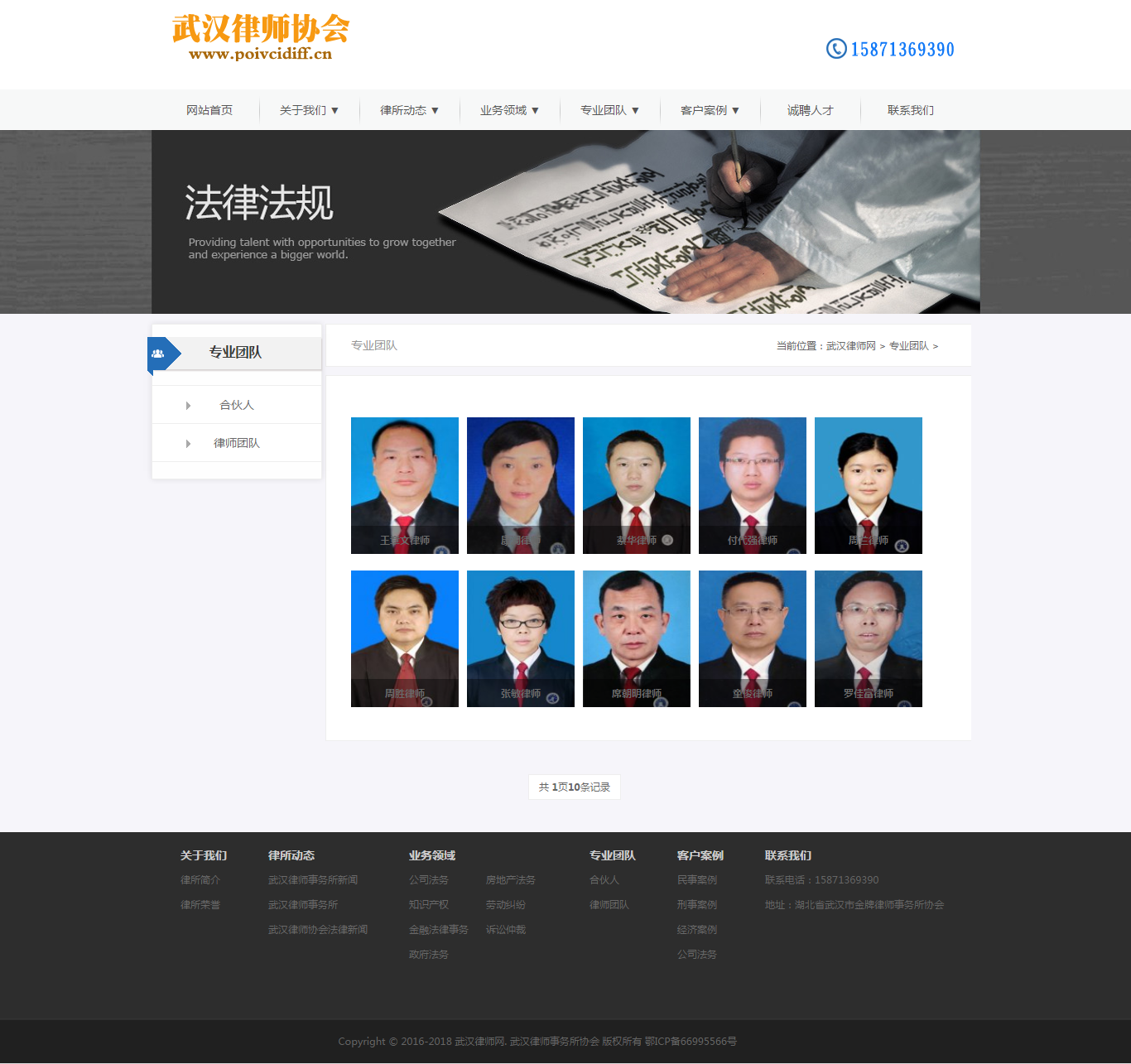Click the phone icon beside 15871369390
The height and width of the screenshot is (1064, 1131).
coord(836,49)
